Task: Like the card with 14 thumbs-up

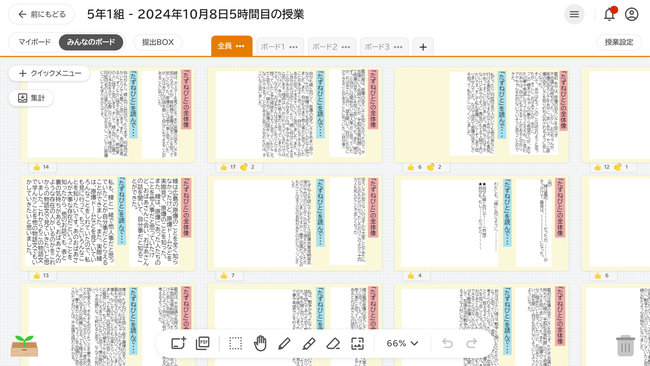Action: [41, 167]
